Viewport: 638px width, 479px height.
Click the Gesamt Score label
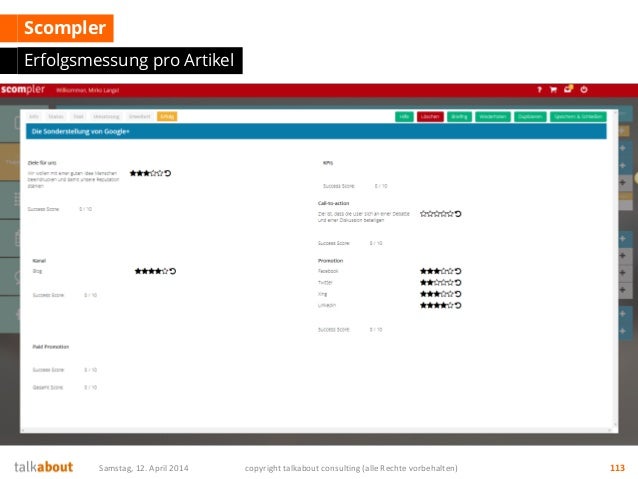[x=48, y=387]
